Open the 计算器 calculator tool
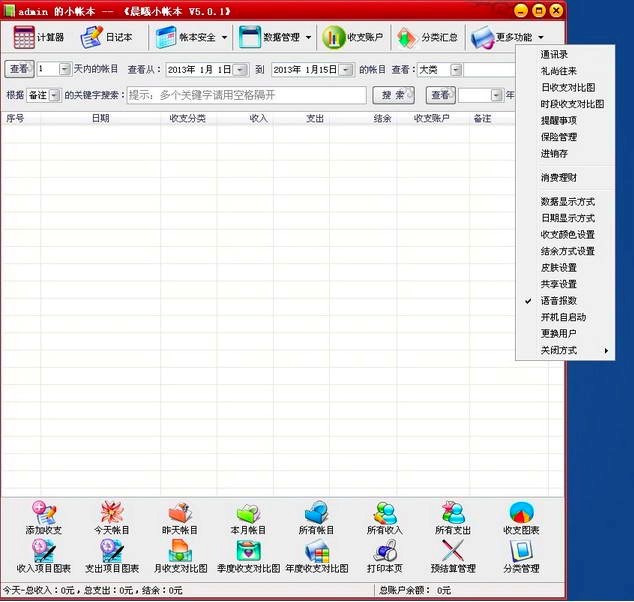This screenshot has height=602, width=634. pos(39,37)
